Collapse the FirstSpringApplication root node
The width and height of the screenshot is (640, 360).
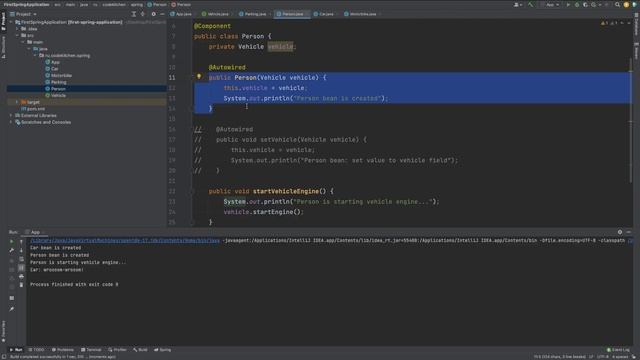pyautogui.click(x=11, y=22)
